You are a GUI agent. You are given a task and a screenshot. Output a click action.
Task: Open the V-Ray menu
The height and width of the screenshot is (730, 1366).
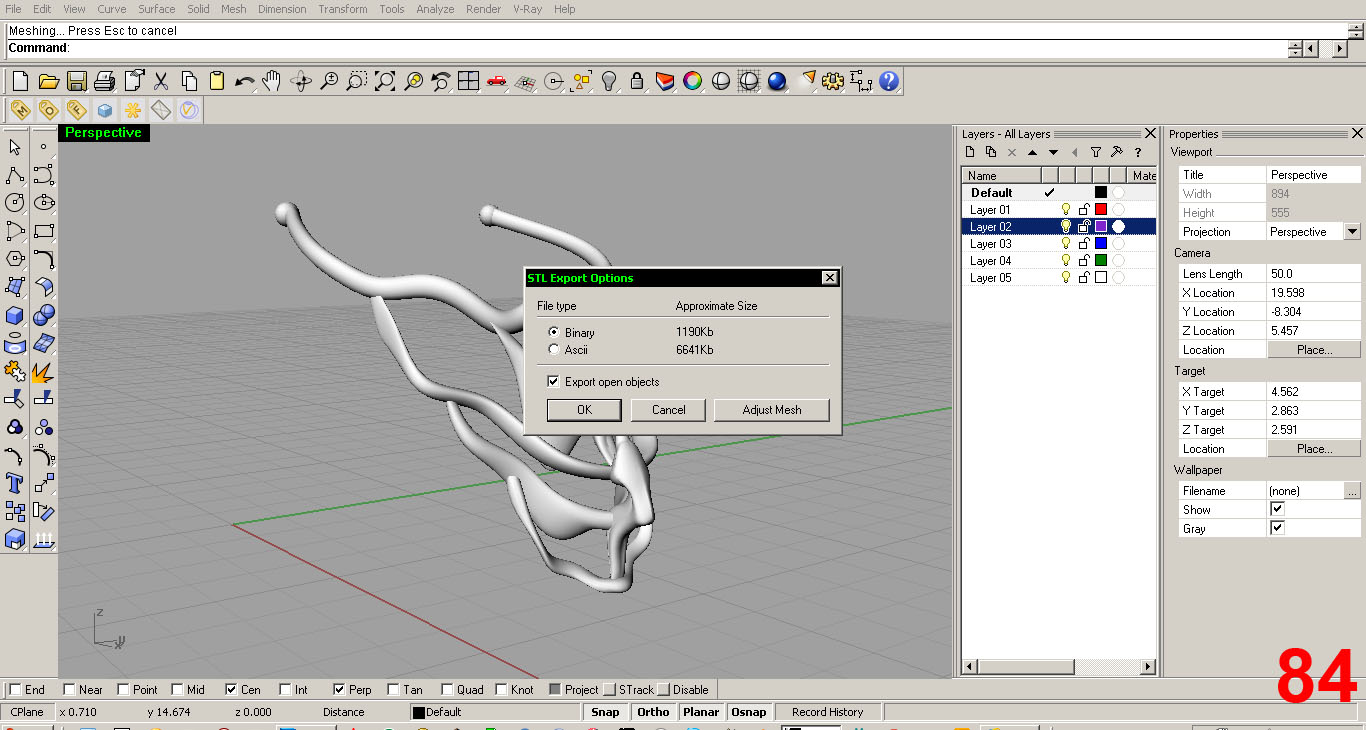point(529,9)
